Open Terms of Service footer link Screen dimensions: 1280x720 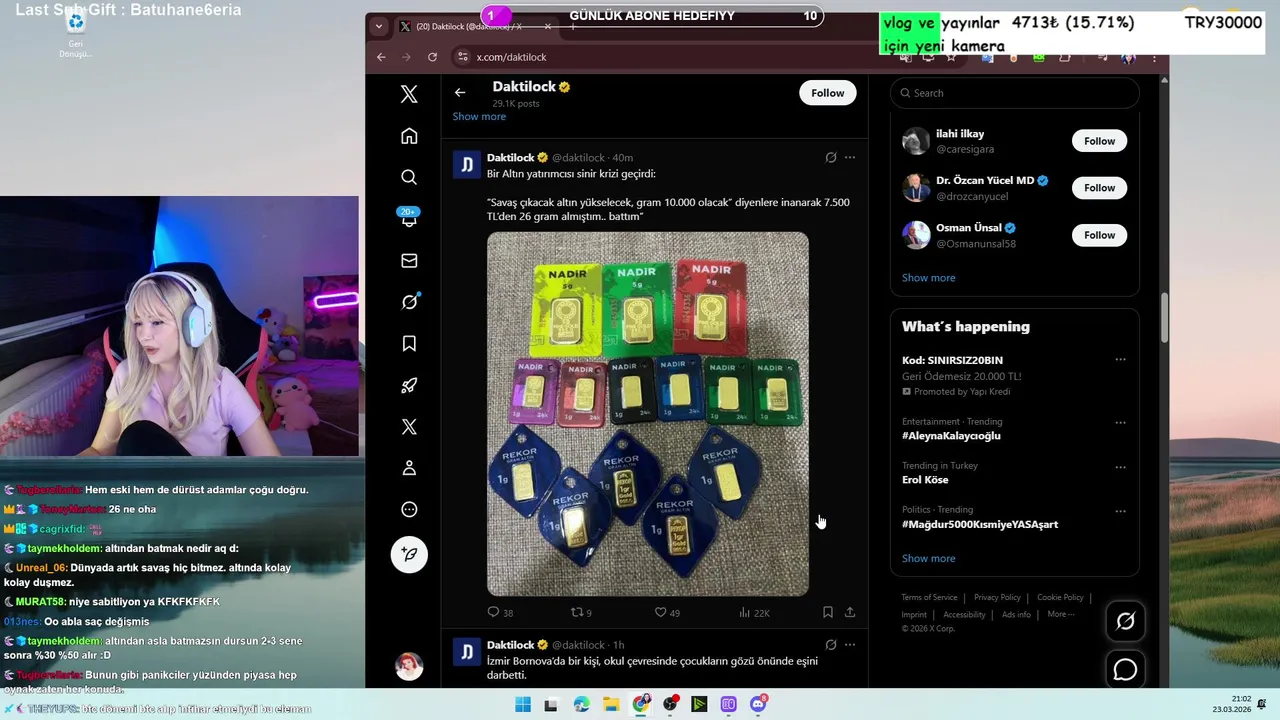(929, 598)
